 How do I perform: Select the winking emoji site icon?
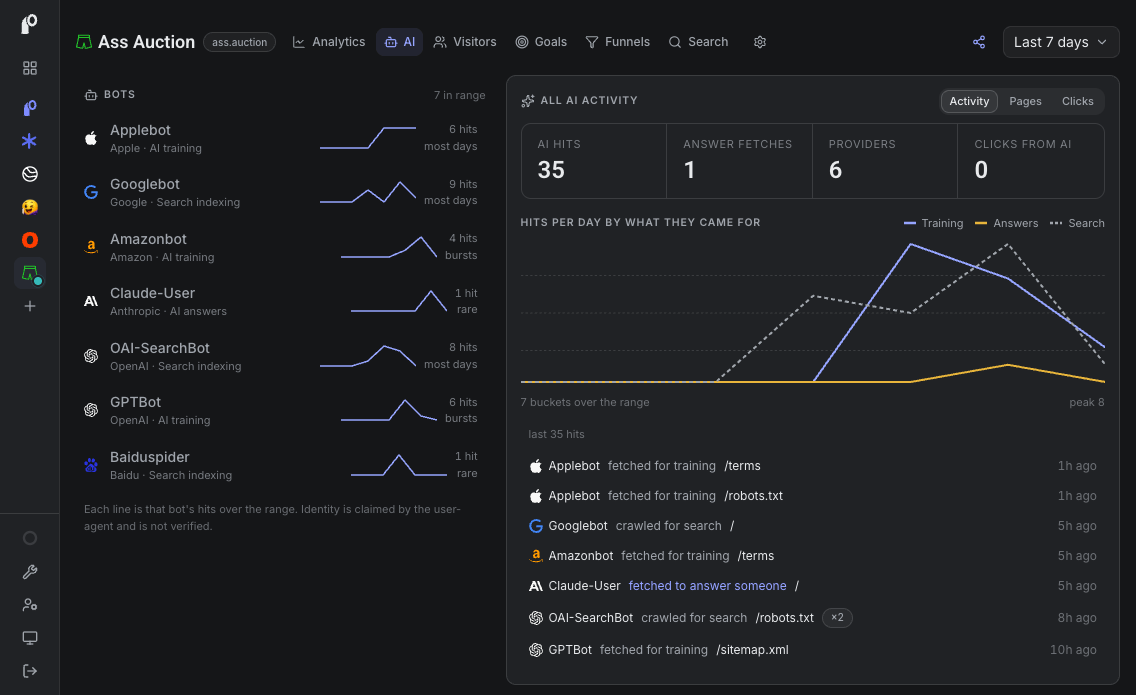(29, 207)
